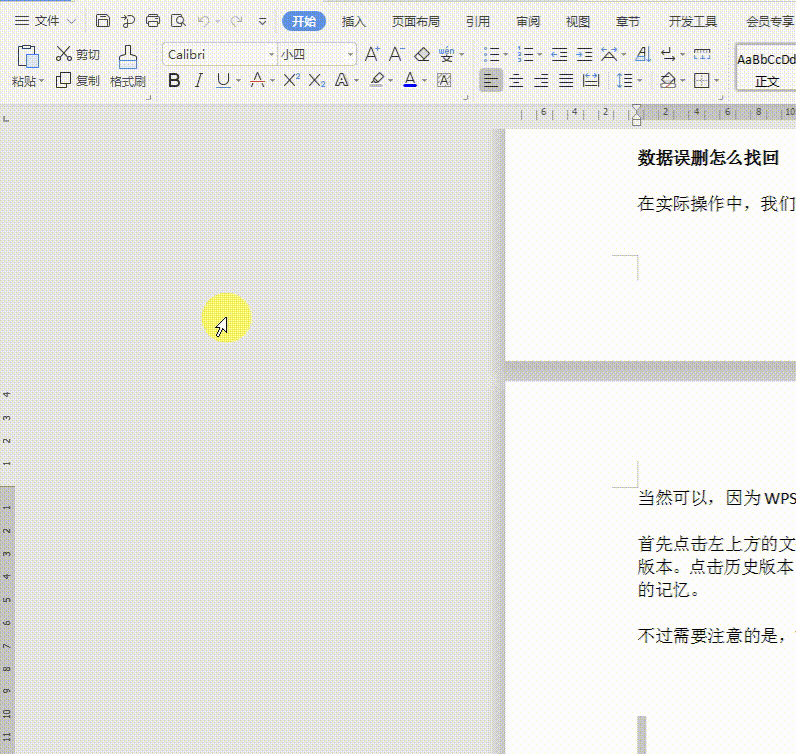The image size is (796, 754).
Task: Select Center paragraph alignment
Action: point(516,80)
